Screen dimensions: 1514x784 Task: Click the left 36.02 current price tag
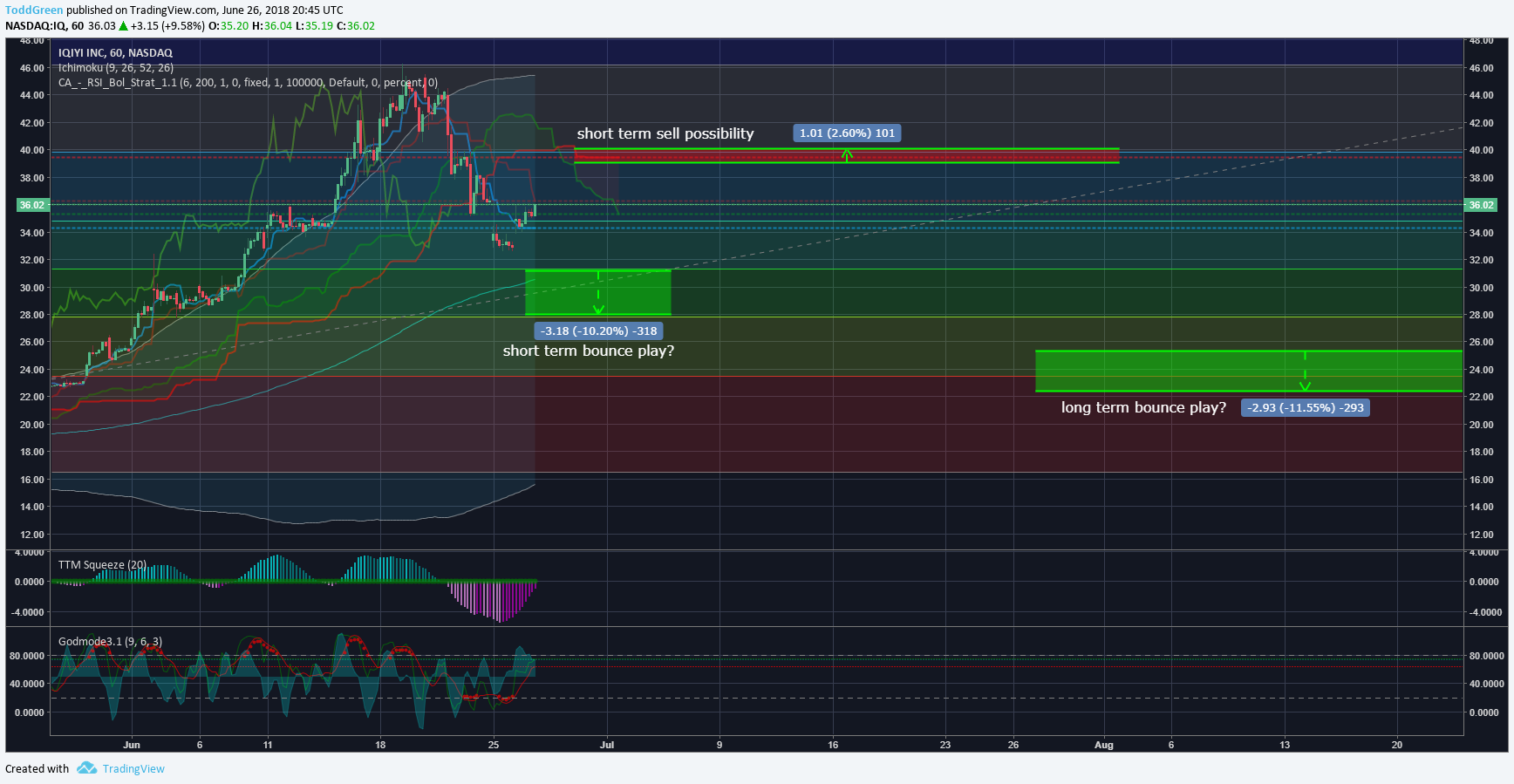(31, 205)
